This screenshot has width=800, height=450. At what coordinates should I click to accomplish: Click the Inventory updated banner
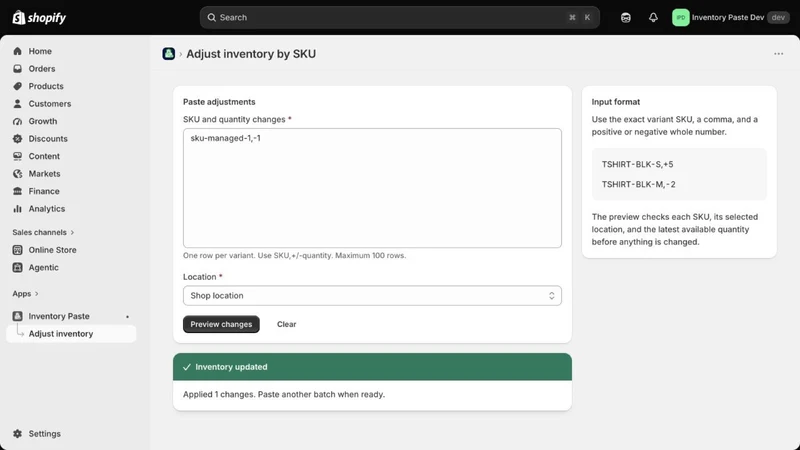point(372,367)
